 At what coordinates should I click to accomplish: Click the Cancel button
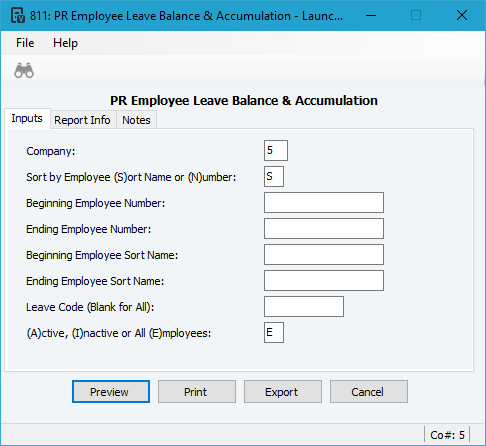click(x=369, y=392)
